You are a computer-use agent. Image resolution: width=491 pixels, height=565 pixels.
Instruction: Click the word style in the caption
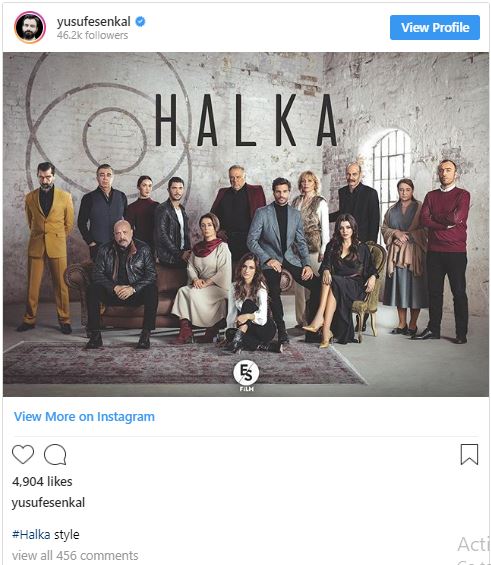67,534
